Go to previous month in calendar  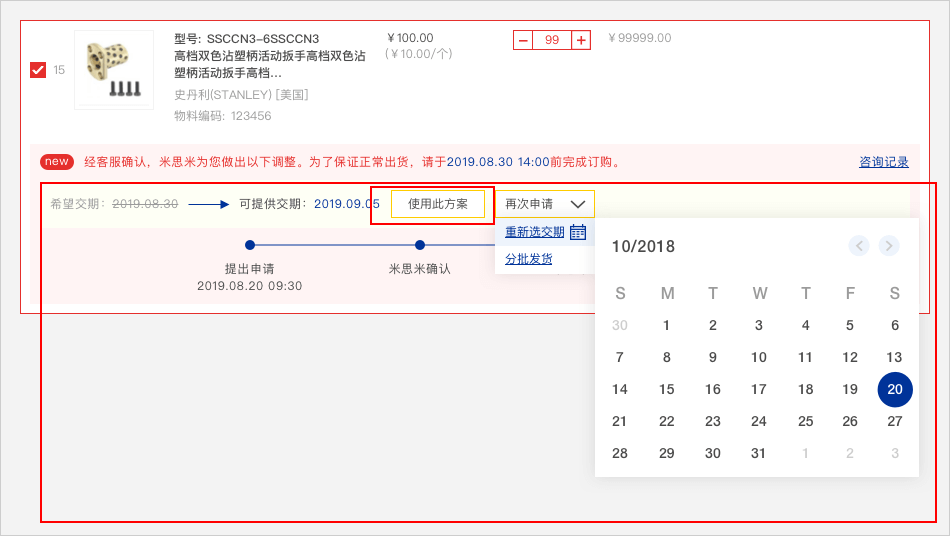click(x=859, y=246)
